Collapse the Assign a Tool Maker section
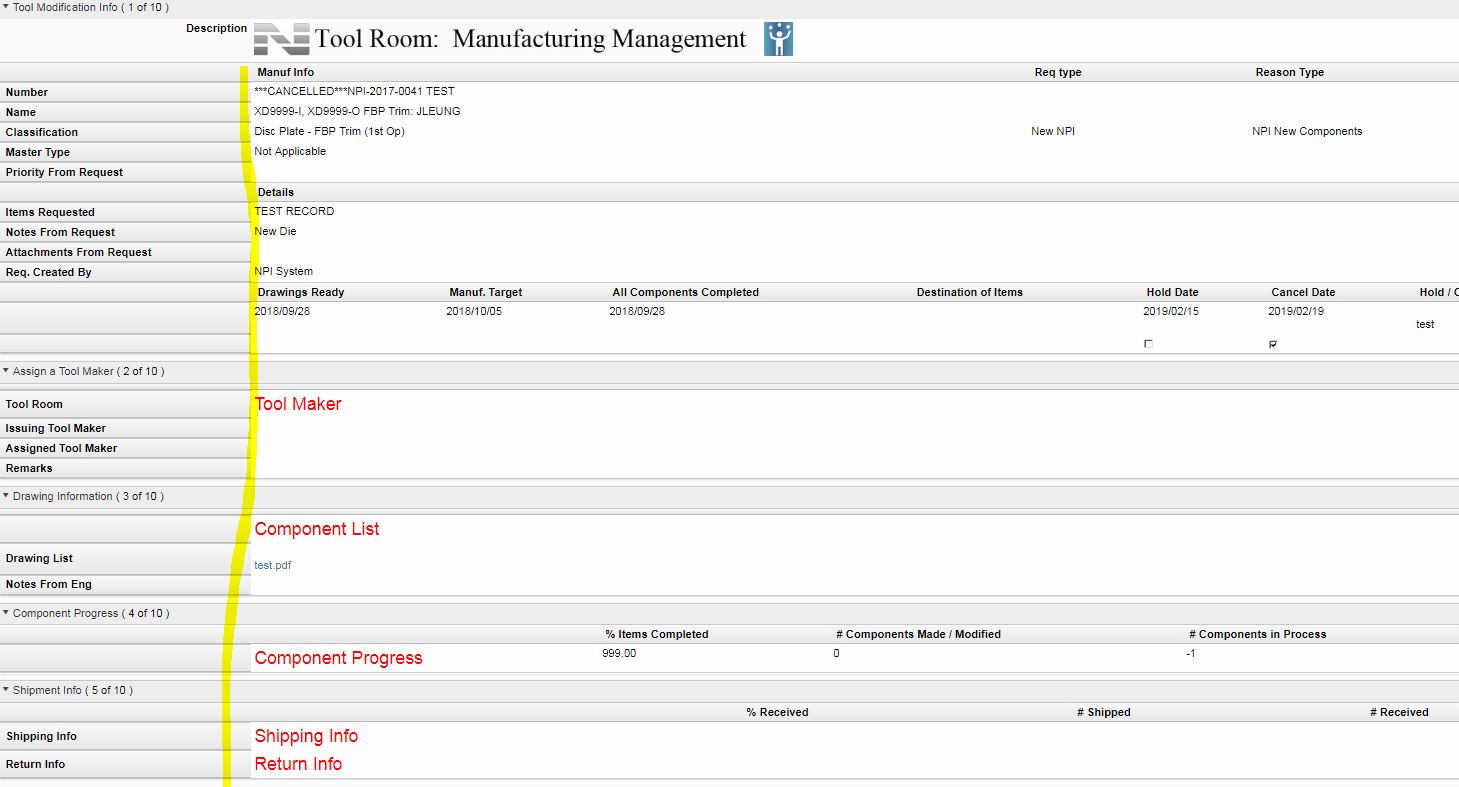The image size is (1459, 787). coord(8,370)
